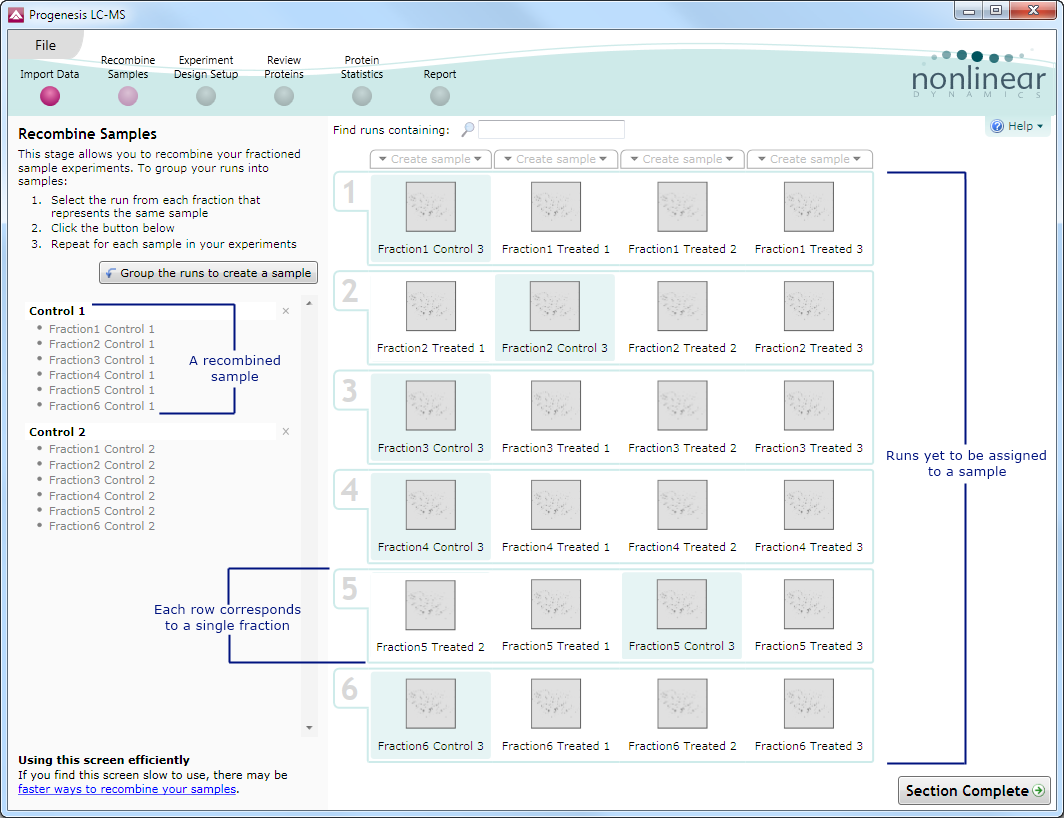Click the Import Data tab label

coord(50,74)
